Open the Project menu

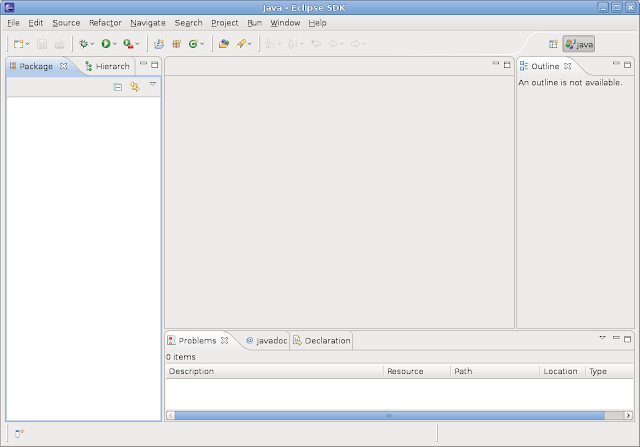pos(224,23)
